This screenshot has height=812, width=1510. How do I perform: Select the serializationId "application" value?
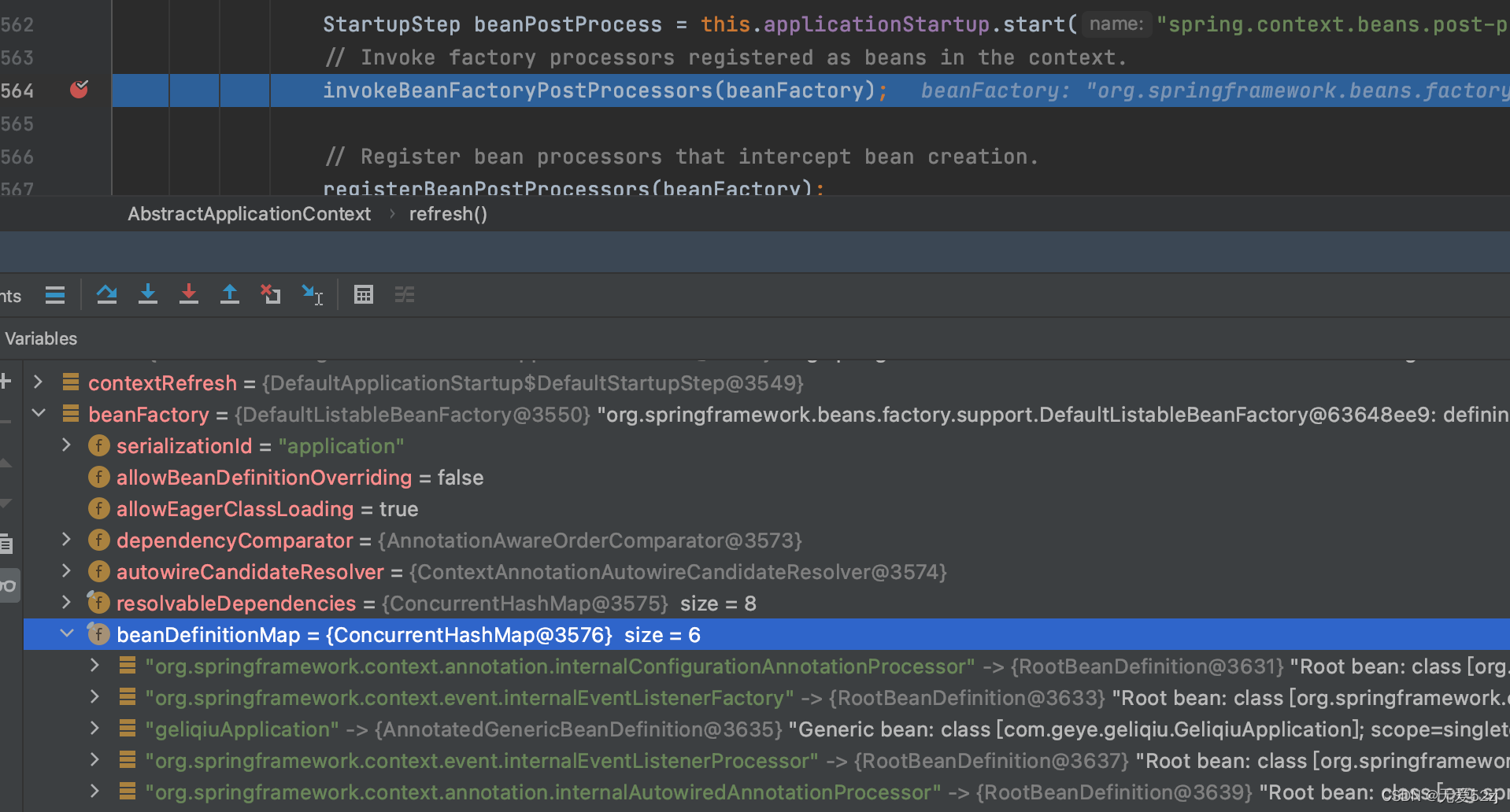tap(341, 446)
